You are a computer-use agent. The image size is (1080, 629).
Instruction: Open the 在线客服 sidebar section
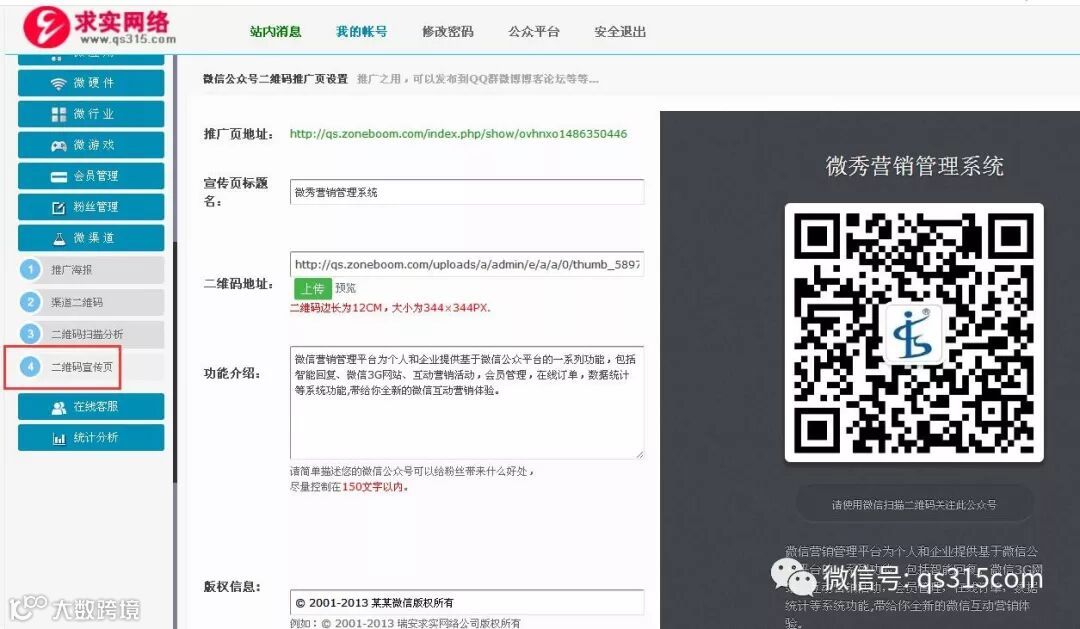91,406
